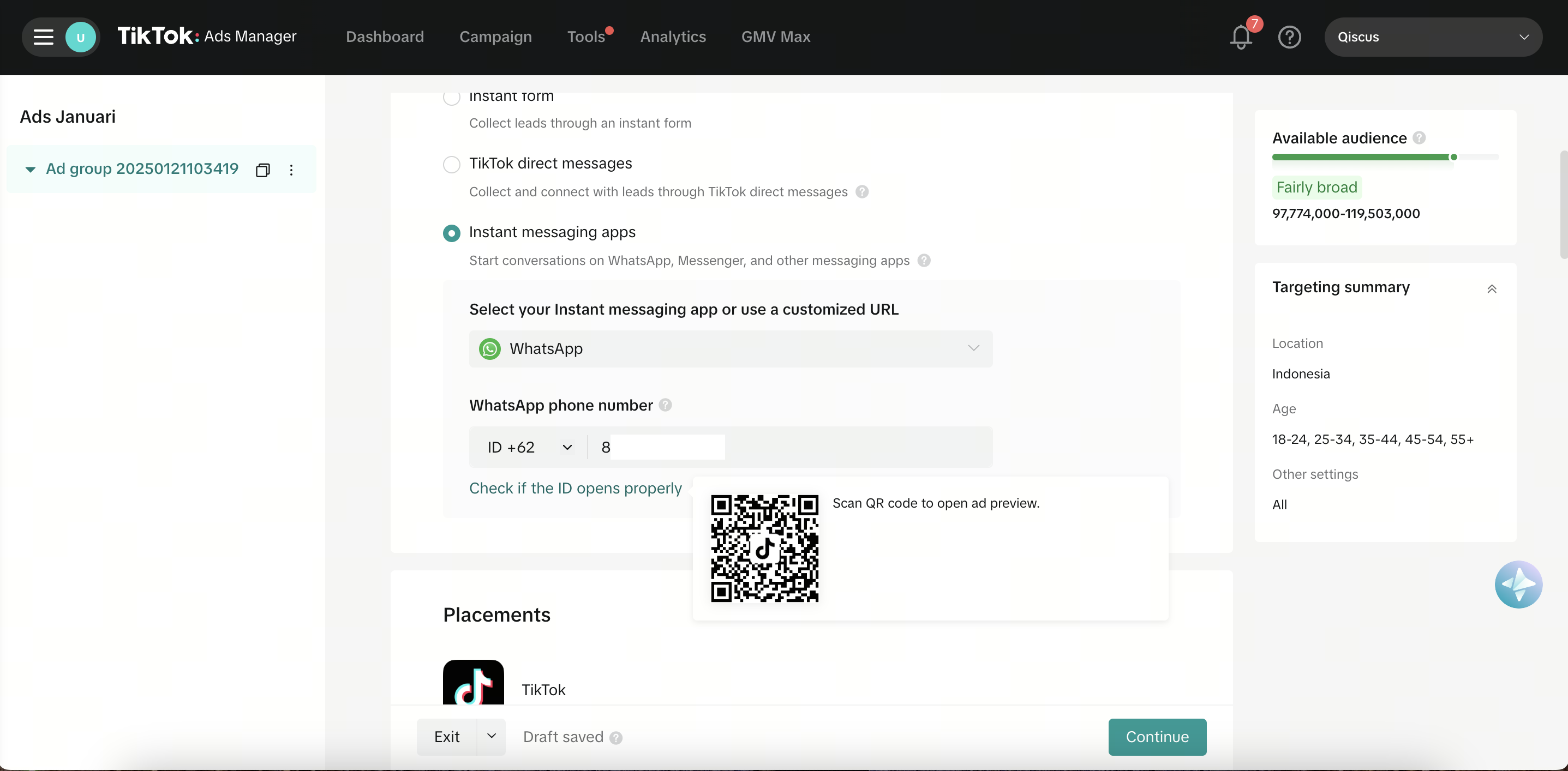Click the TikTok placement label

(543, 689)
